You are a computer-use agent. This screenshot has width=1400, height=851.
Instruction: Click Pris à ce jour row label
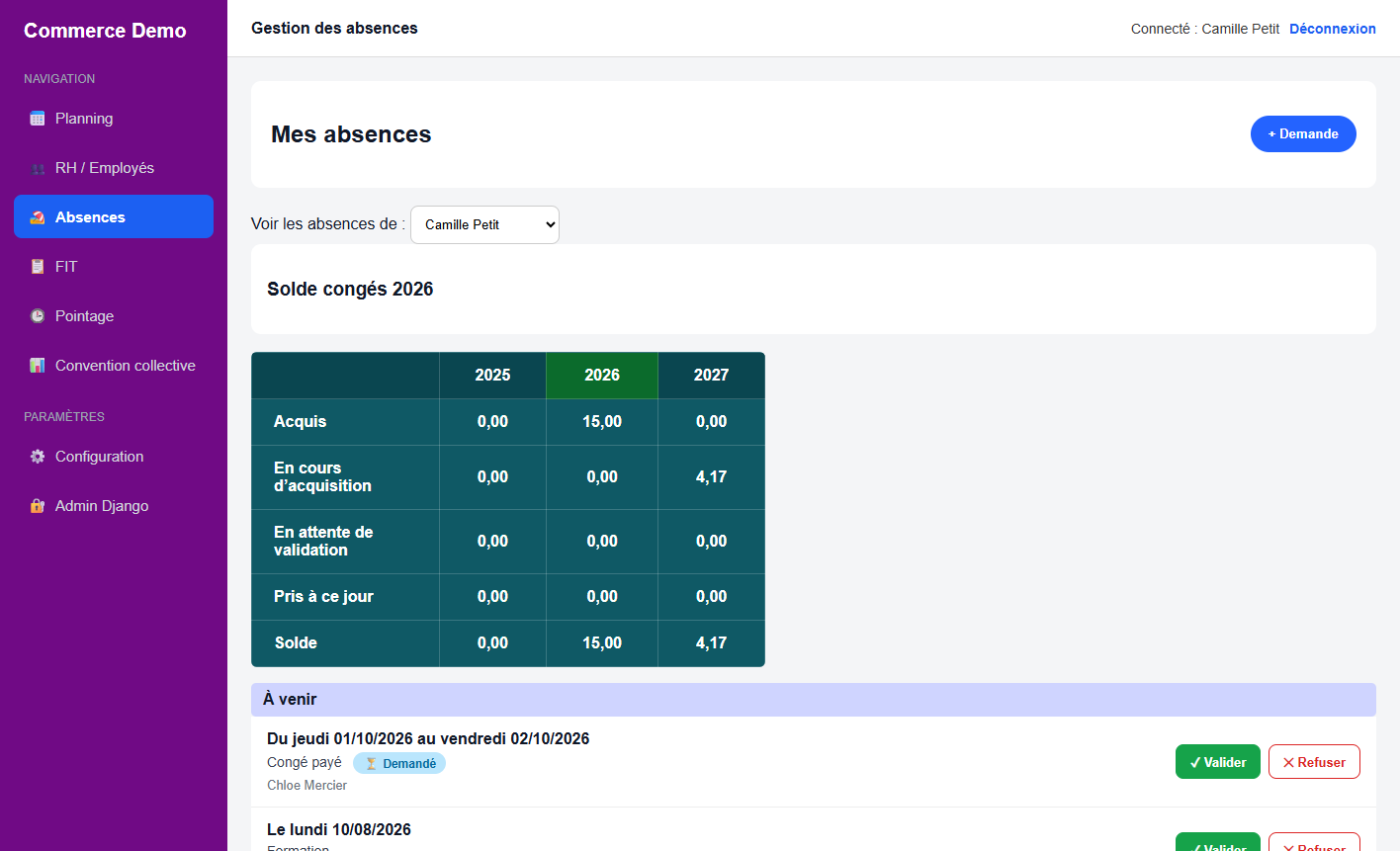[x=323, y=596]
